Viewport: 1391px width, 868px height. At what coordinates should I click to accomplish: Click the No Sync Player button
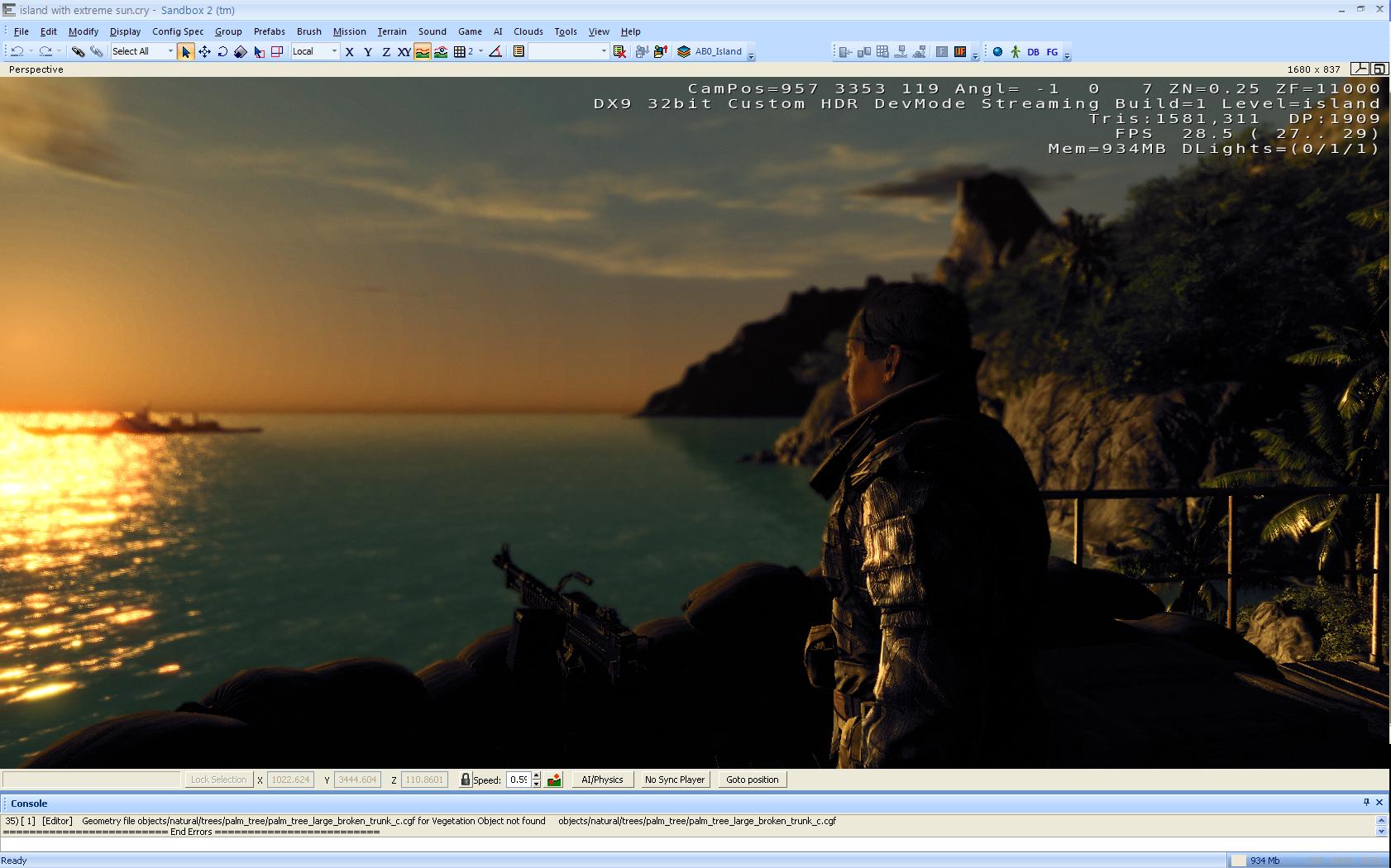(x=675, y=780)
